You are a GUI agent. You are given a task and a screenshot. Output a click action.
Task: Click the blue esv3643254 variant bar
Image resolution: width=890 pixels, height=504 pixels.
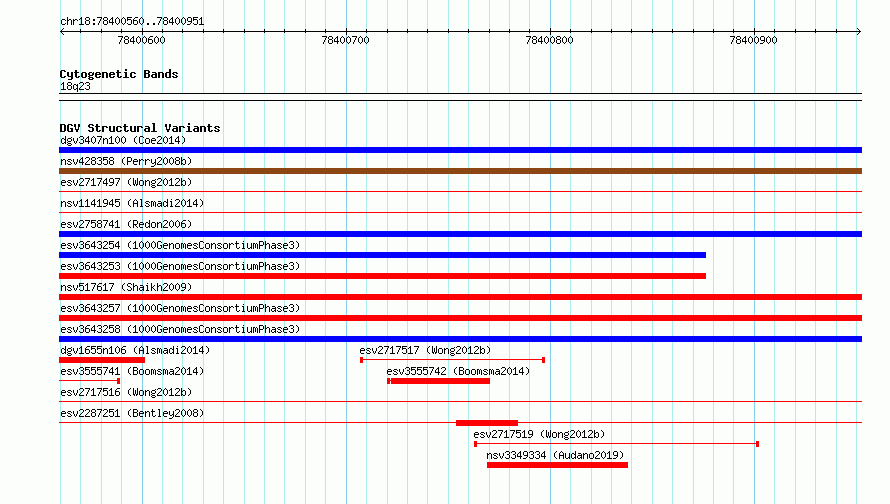383,255
